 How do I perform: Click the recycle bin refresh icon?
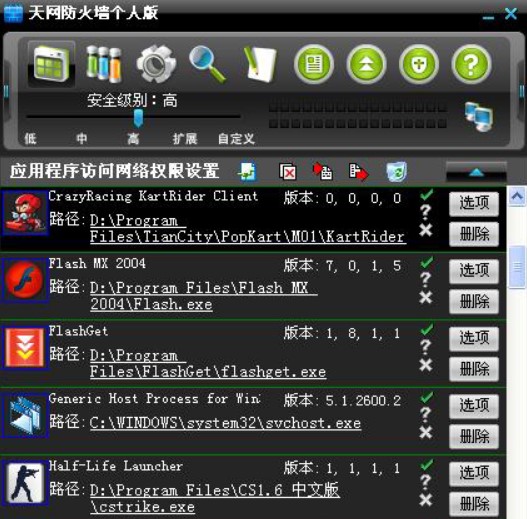[x=397, y=171]
